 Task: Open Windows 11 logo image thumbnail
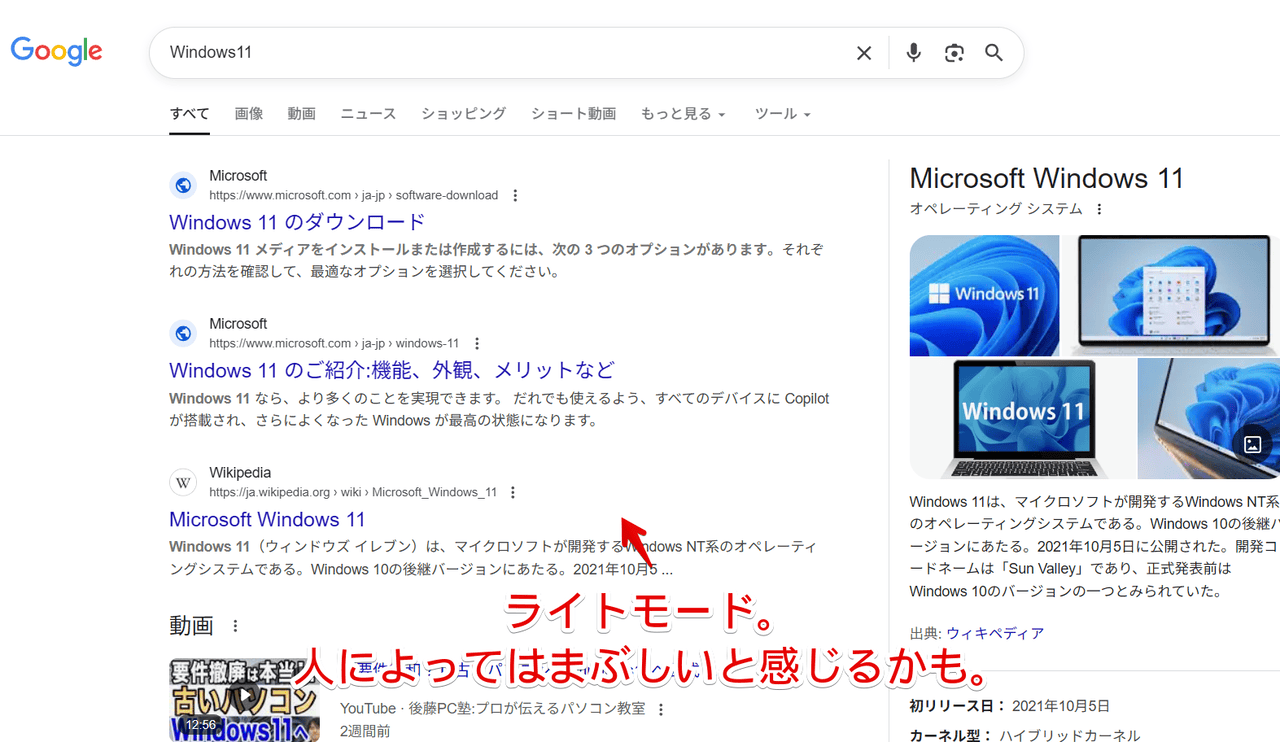point(984,296)
